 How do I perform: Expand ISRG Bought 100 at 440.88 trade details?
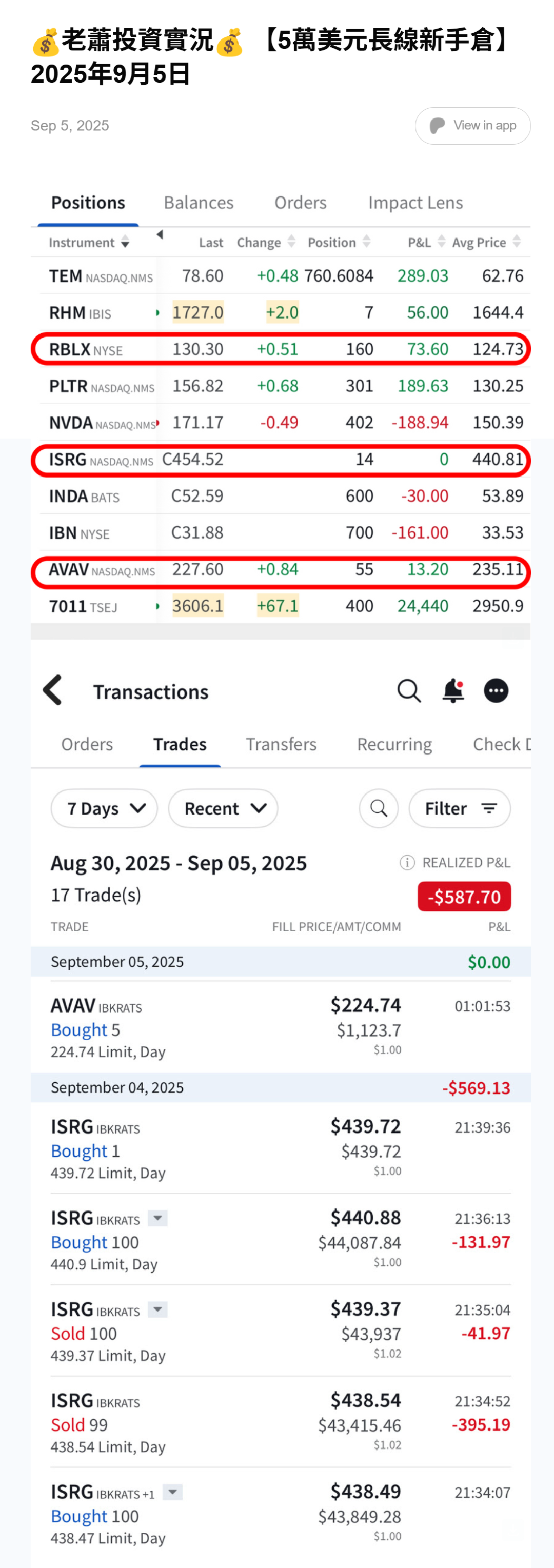157,1218
